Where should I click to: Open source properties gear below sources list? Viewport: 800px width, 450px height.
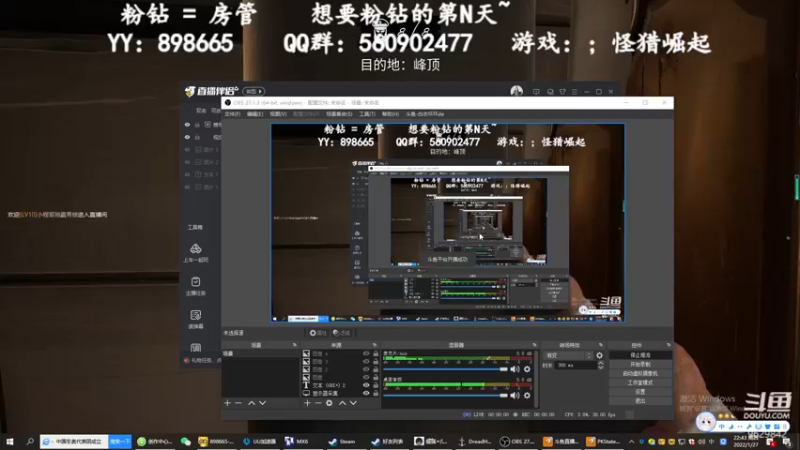(x=329, y=403)
